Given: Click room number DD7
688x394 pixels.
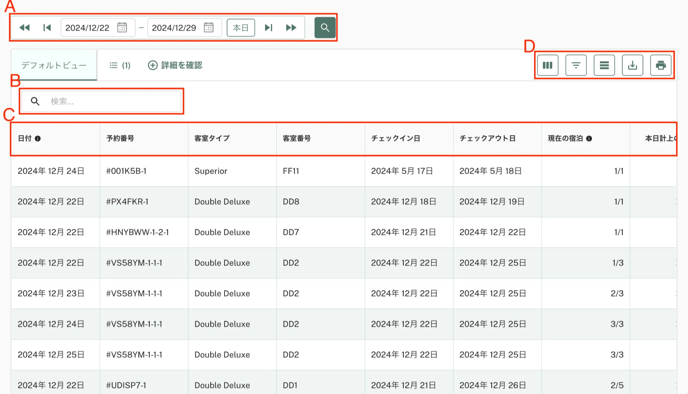Looking at the screenshot, I should (x=291, y=232).
